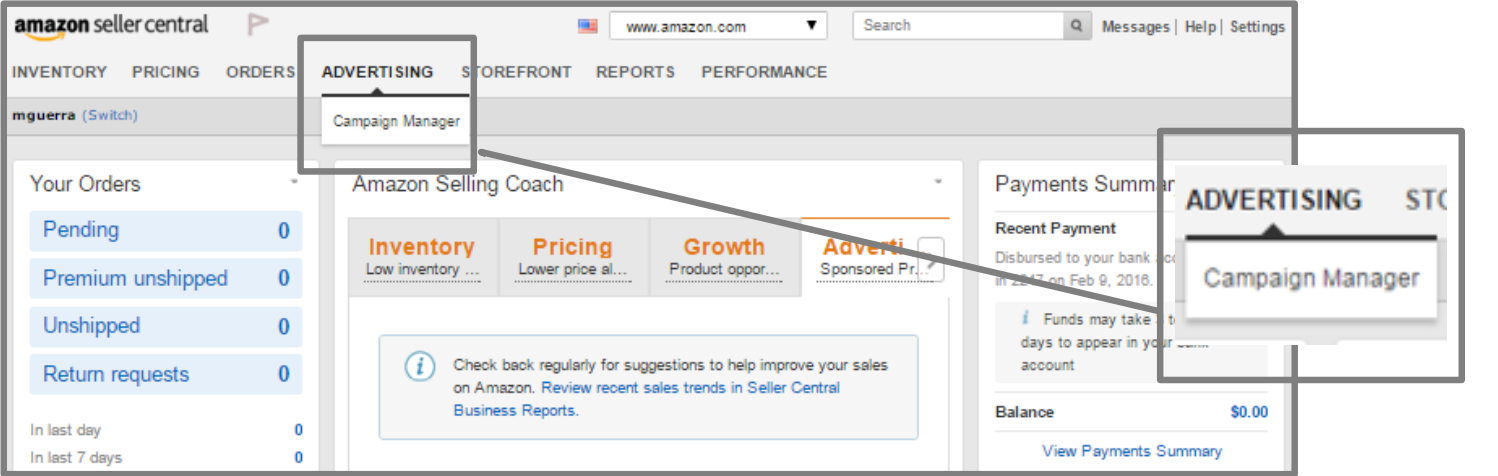Open the Pending orders row
This screenshot has height=476, width=1498.
point(166,230)
